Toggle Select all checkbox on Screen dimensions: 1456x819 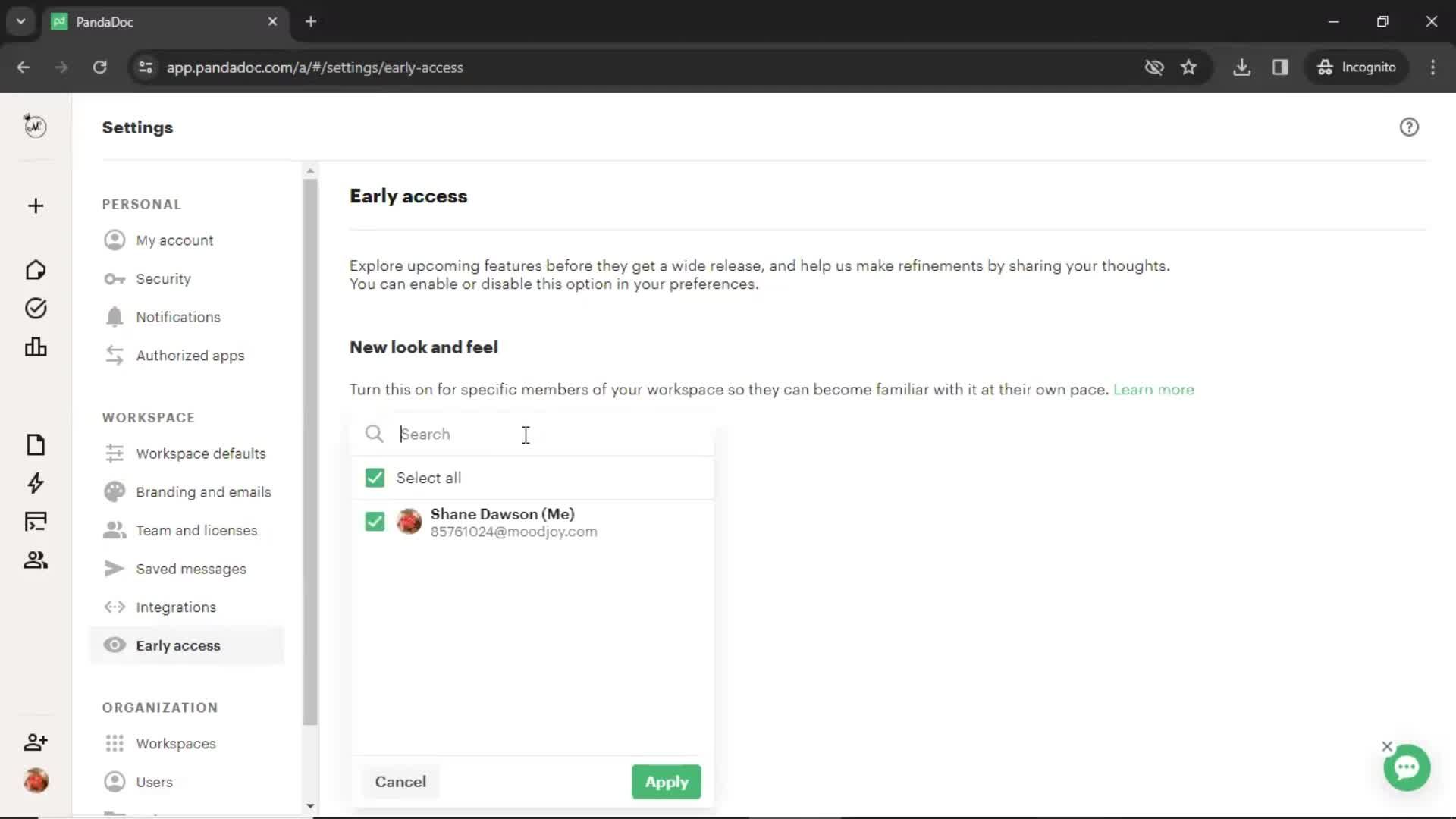[375, 478]
